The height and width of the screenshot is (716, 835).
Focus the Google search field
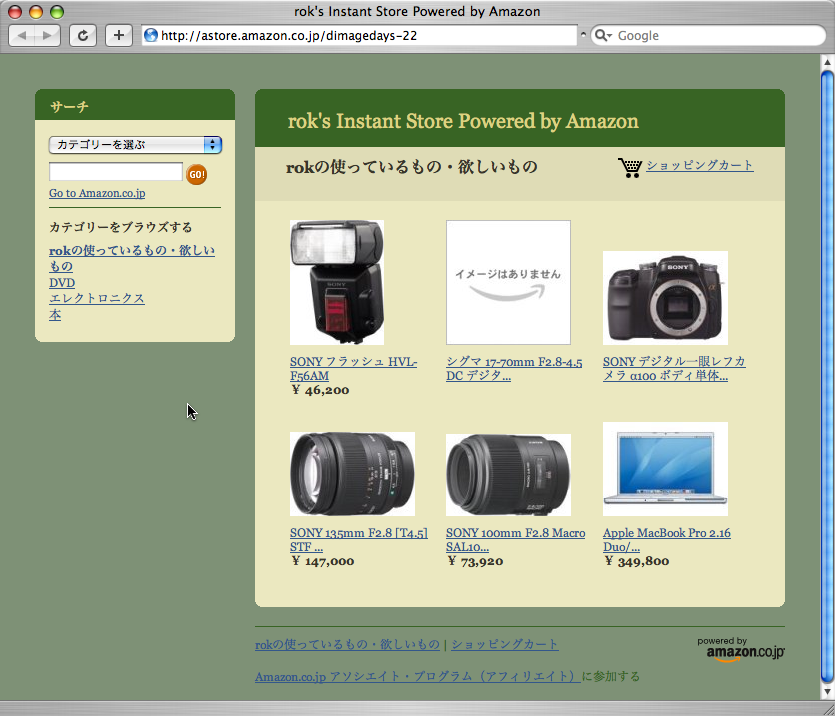pos(708,36)
